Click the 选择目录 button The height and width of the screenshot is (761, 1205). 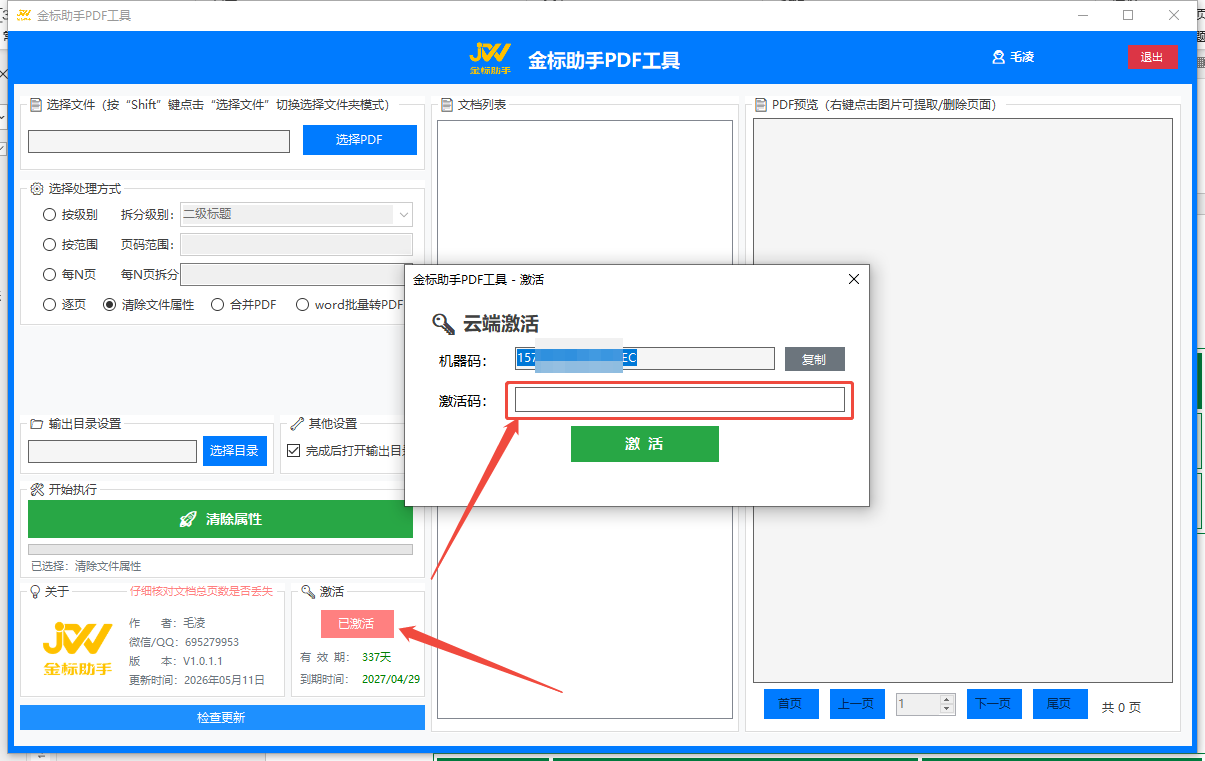(x=235, y=451)
